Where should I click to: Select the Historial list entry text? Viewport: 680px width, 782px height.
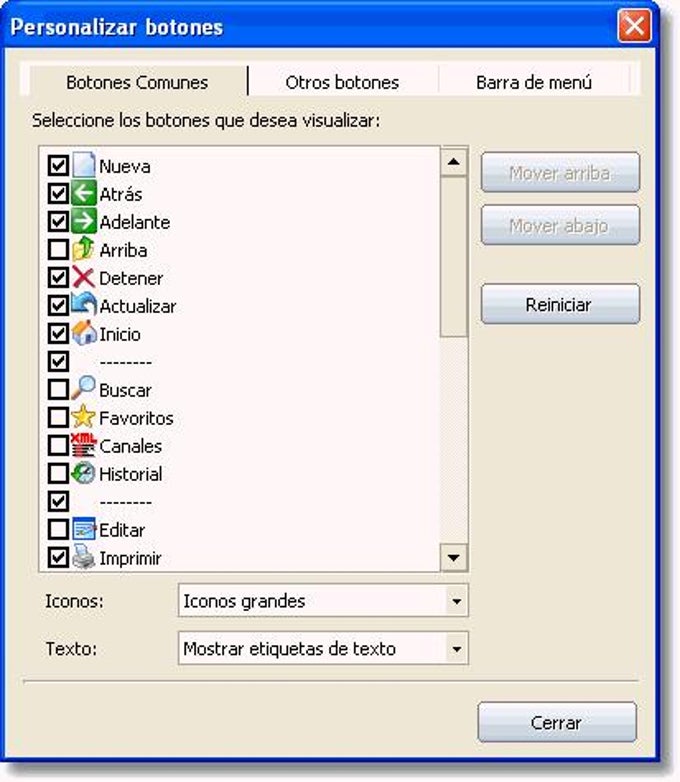click(131, 474)
